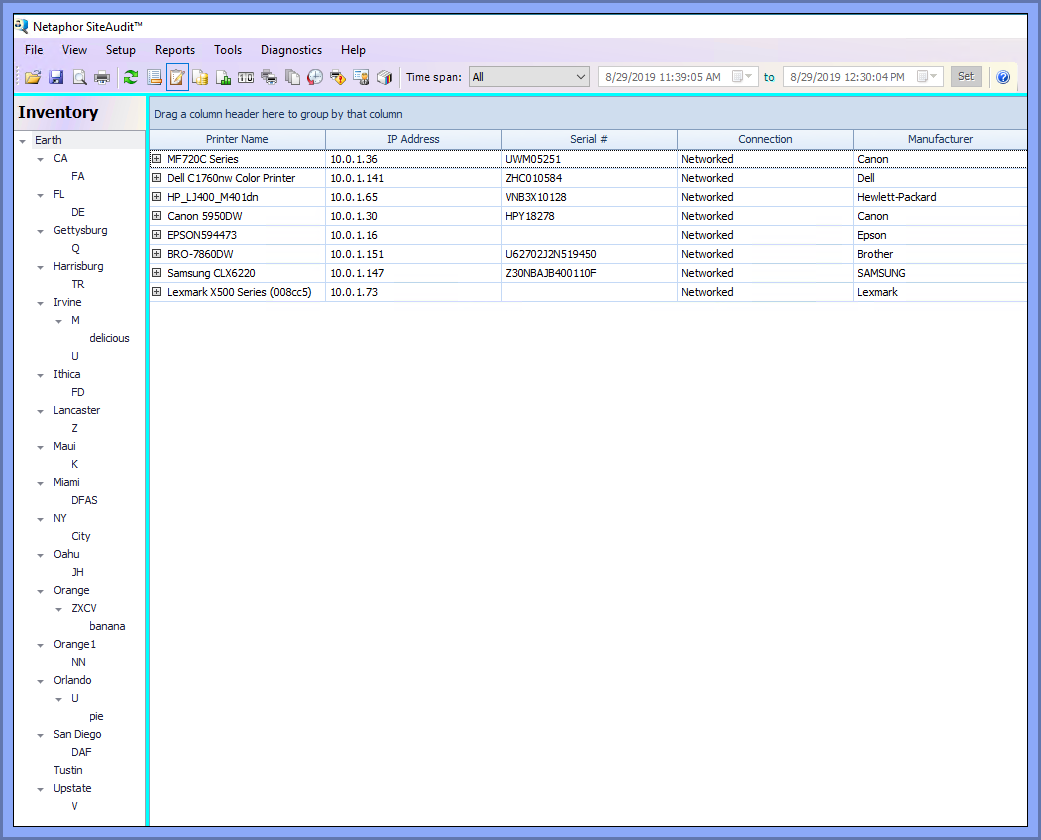1041x840 pixels.
Task: Expand the MF720C Series row
Action: coord(157,159)
